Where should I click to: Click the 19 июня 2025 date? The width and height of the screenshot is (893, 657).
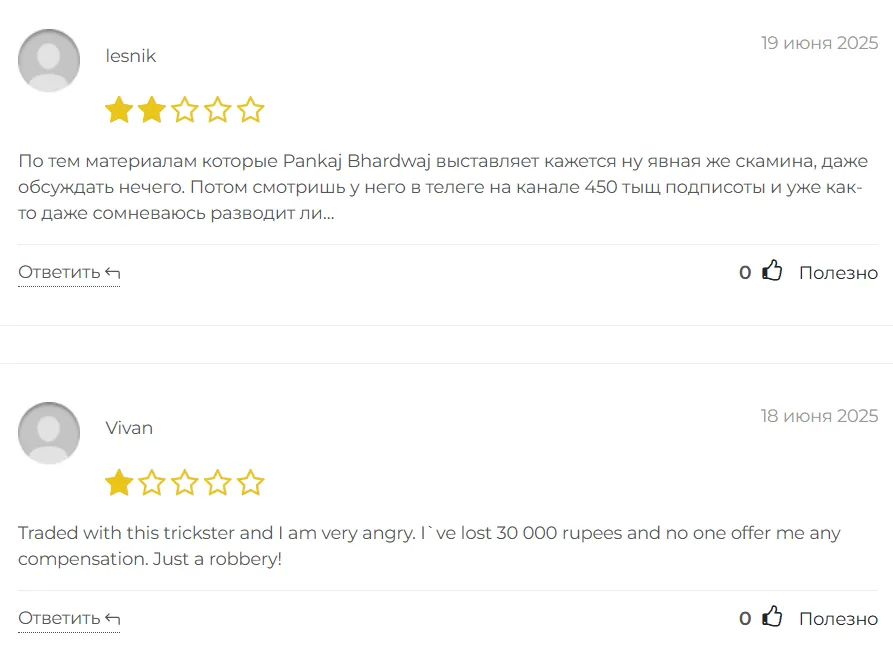pos(819,43)
